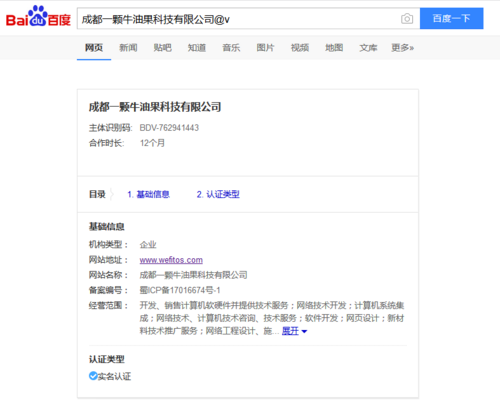Go to the 知道 tab

[x=197, y=48]
